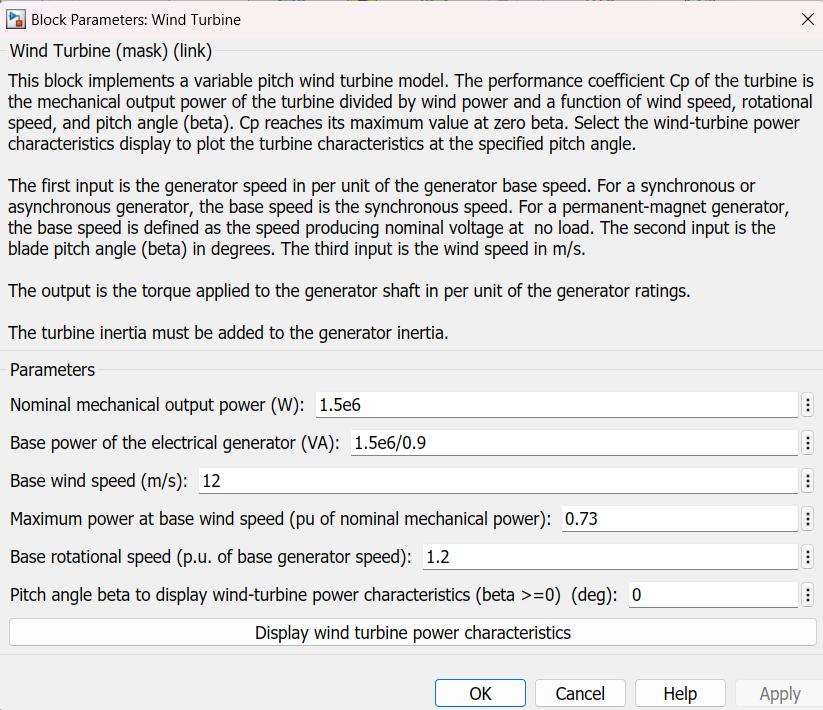Viewport: 823px width, 710px height.
Task: Click the Parameters section heading
Action: click(52, 370)
